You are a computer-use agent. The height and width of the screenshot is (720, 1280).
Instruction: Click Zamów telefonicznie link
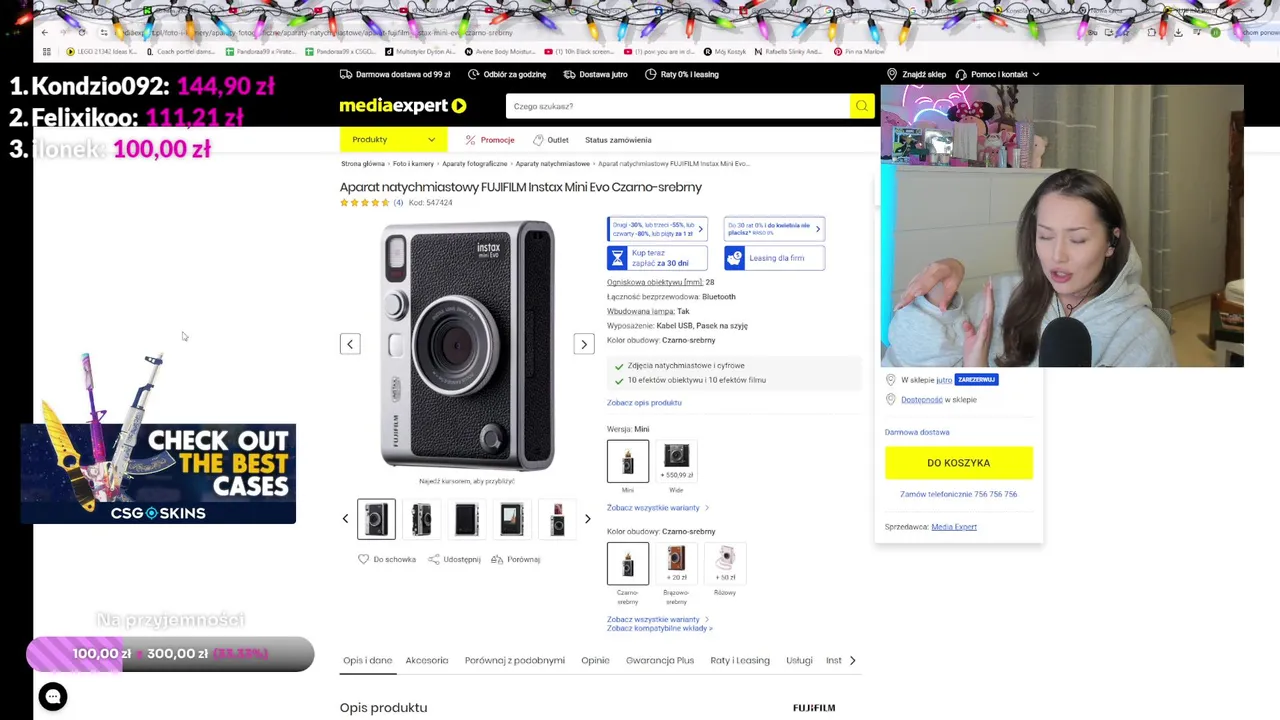pos(959,494)
